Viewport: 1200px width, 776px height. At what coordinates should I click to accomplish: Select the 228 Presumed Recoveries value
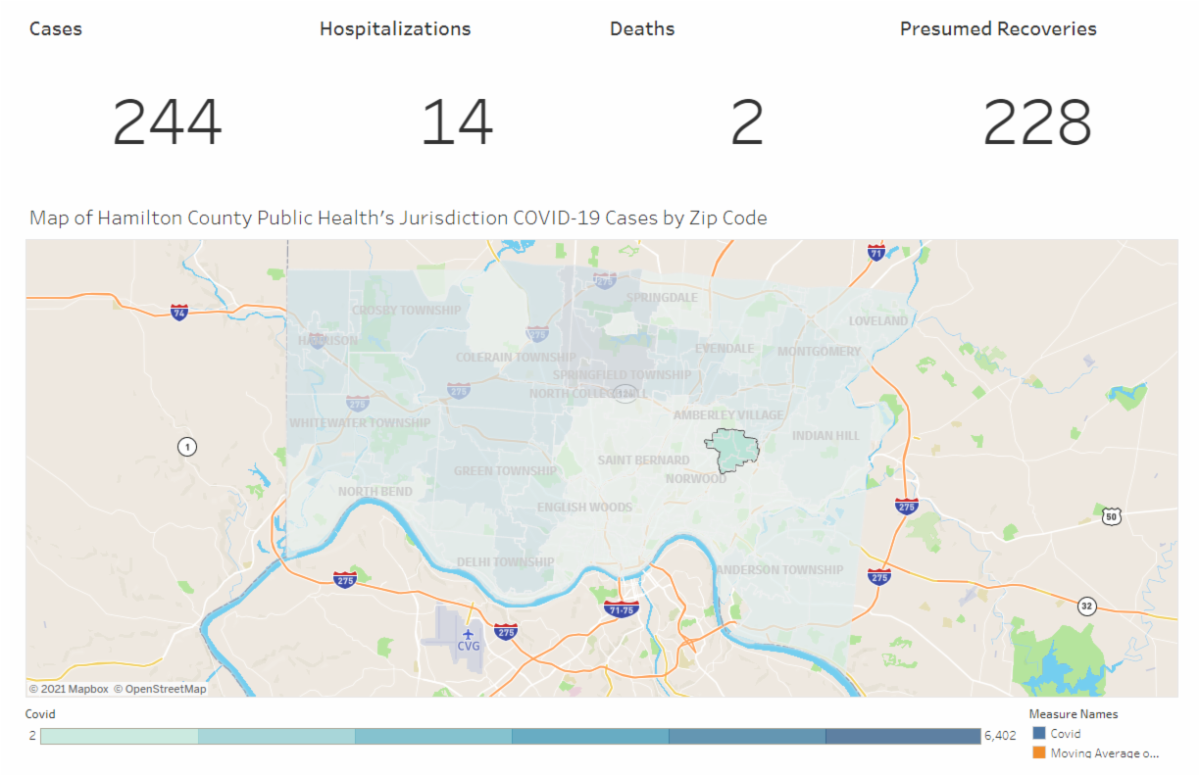[1037, 122]
